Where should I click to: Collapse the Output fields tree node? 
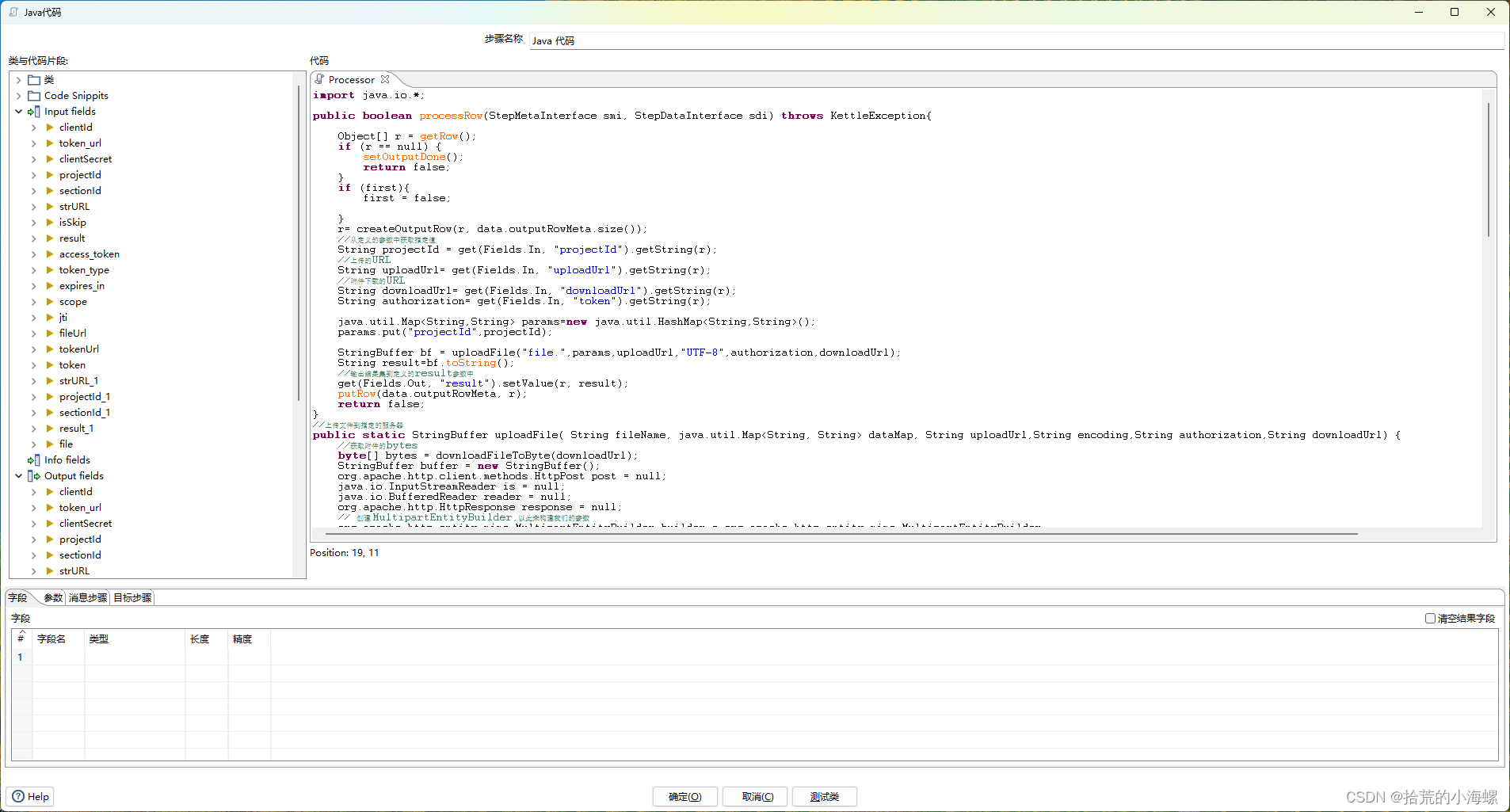[x=18, y=476]
